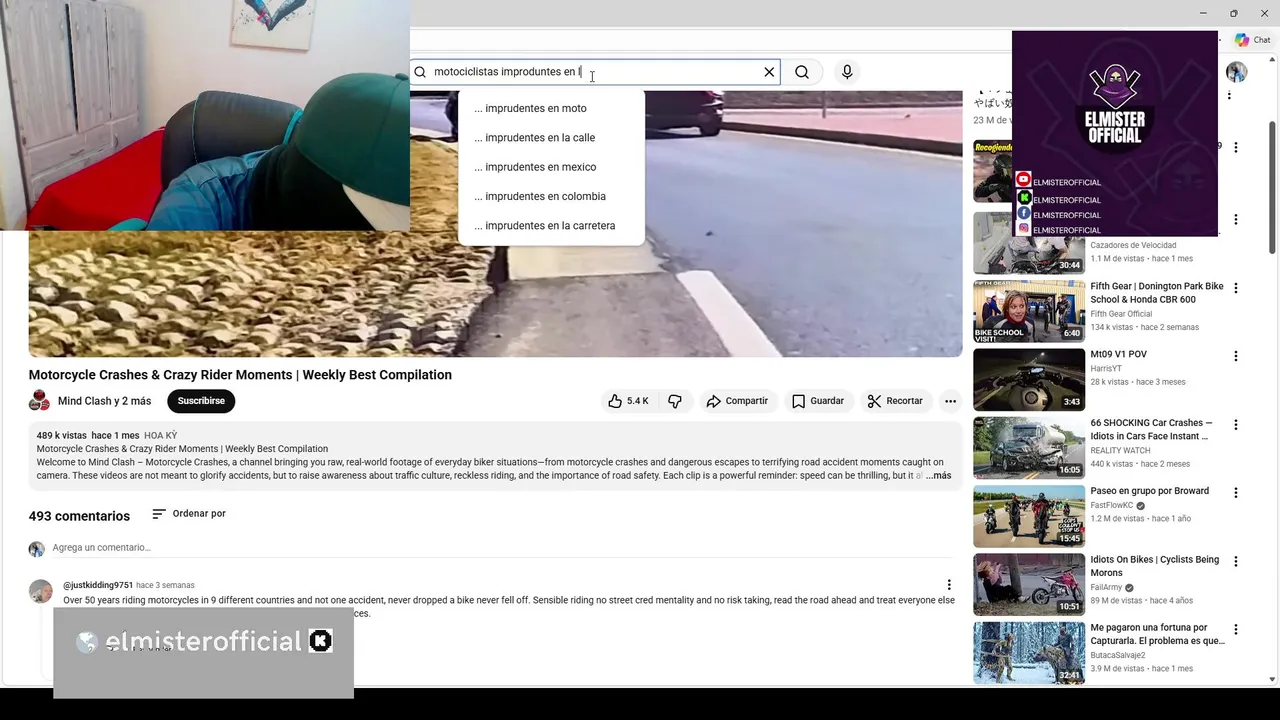Viewport: 1280px width, 720px height.
Task: Open ButacaSalvaje2 channel name
Action: 1118,656
